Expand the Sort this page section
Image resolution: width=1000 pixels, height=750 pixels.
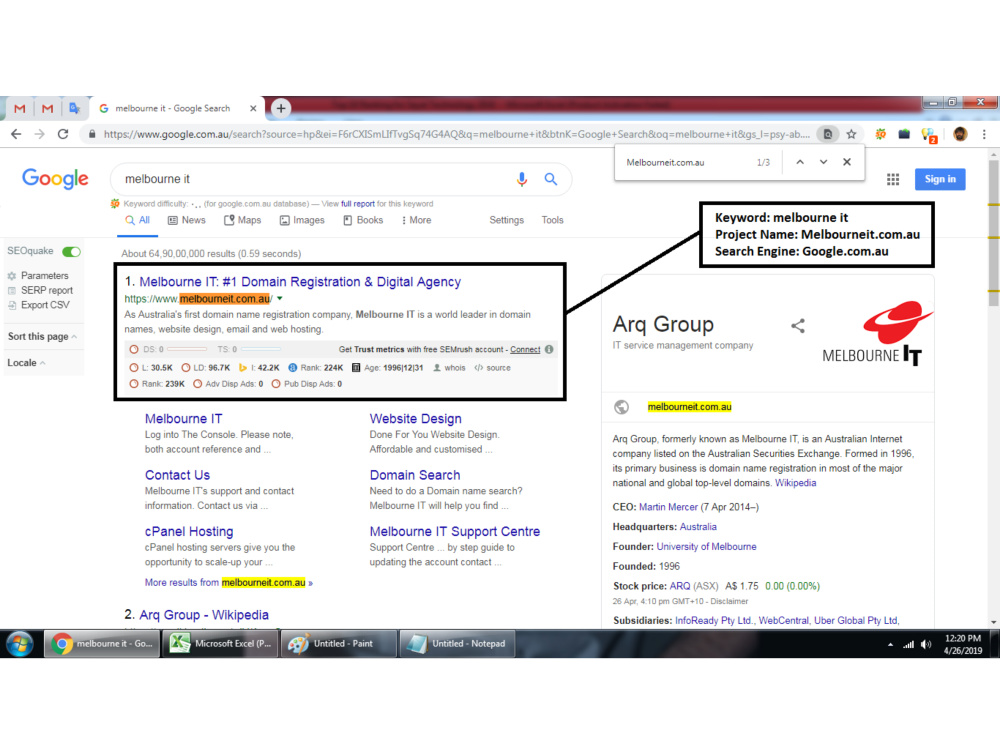[x=42, y=336]
